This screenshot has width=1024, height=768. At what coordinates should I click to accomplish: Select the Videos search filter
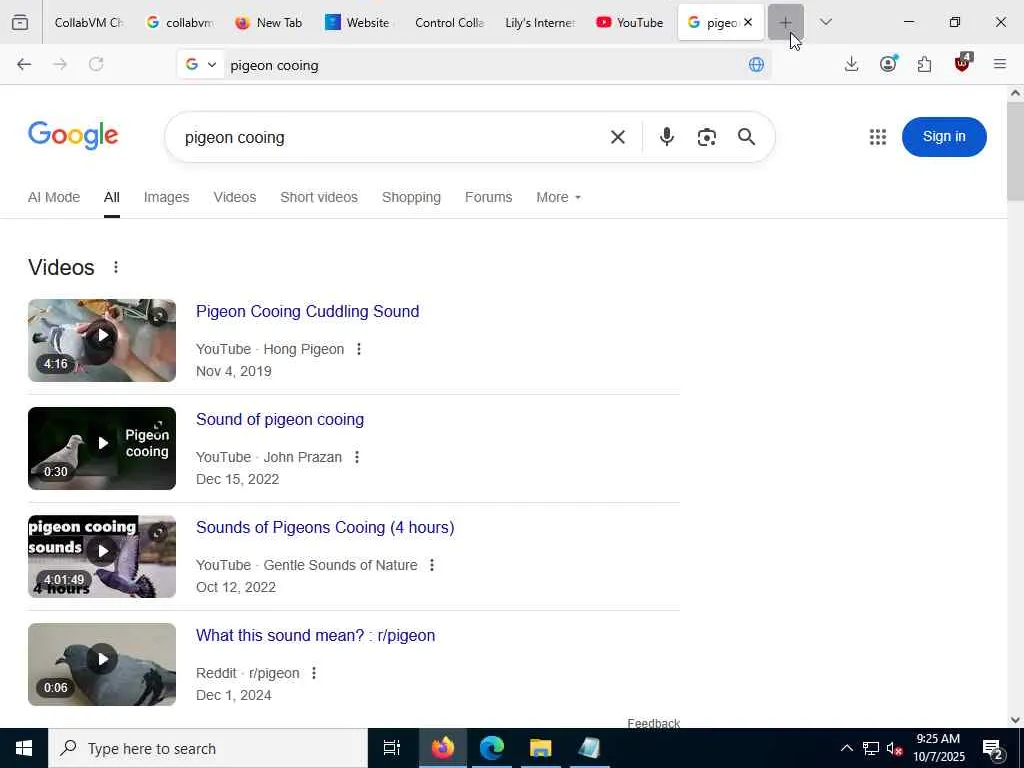tap(234, 197)
